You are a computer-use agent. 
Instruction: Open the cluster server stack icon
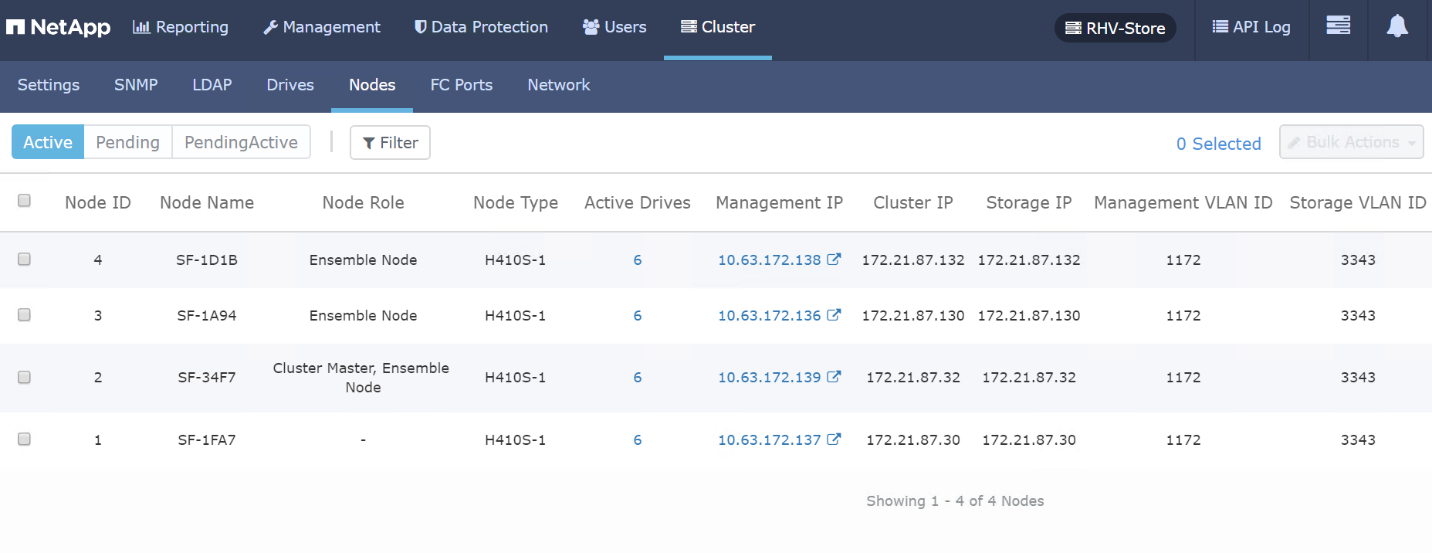pos(1338,27)
